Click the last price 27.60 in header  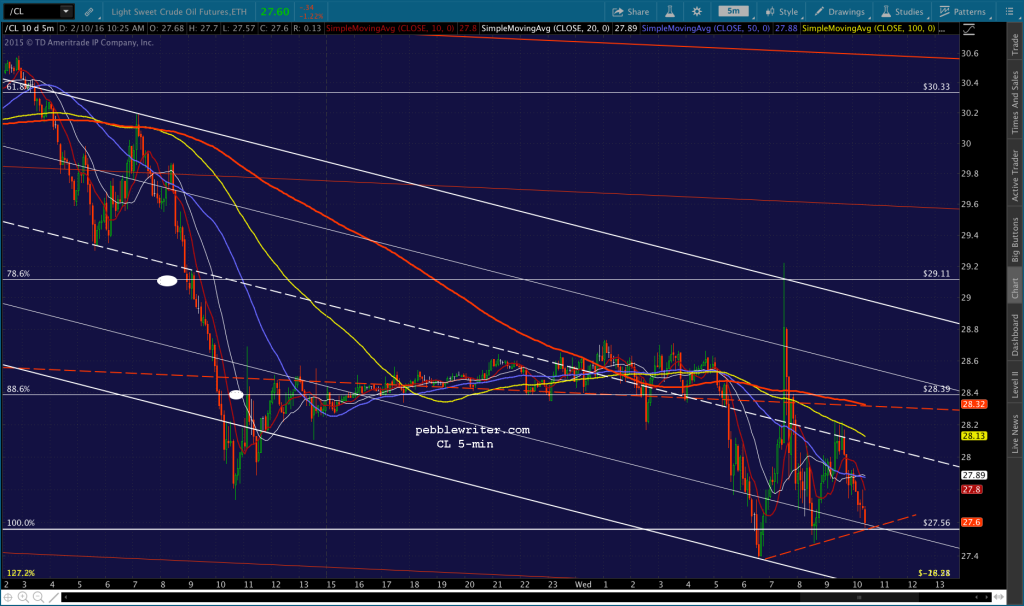275,12
